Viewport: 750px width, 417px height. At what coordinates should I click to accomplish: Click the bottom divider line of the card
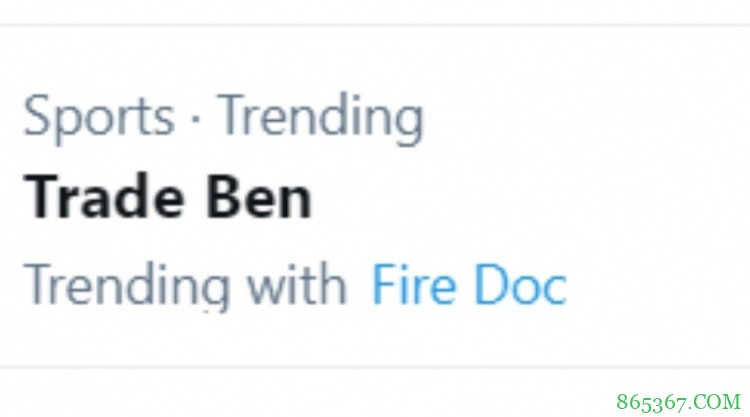(375, 366)
